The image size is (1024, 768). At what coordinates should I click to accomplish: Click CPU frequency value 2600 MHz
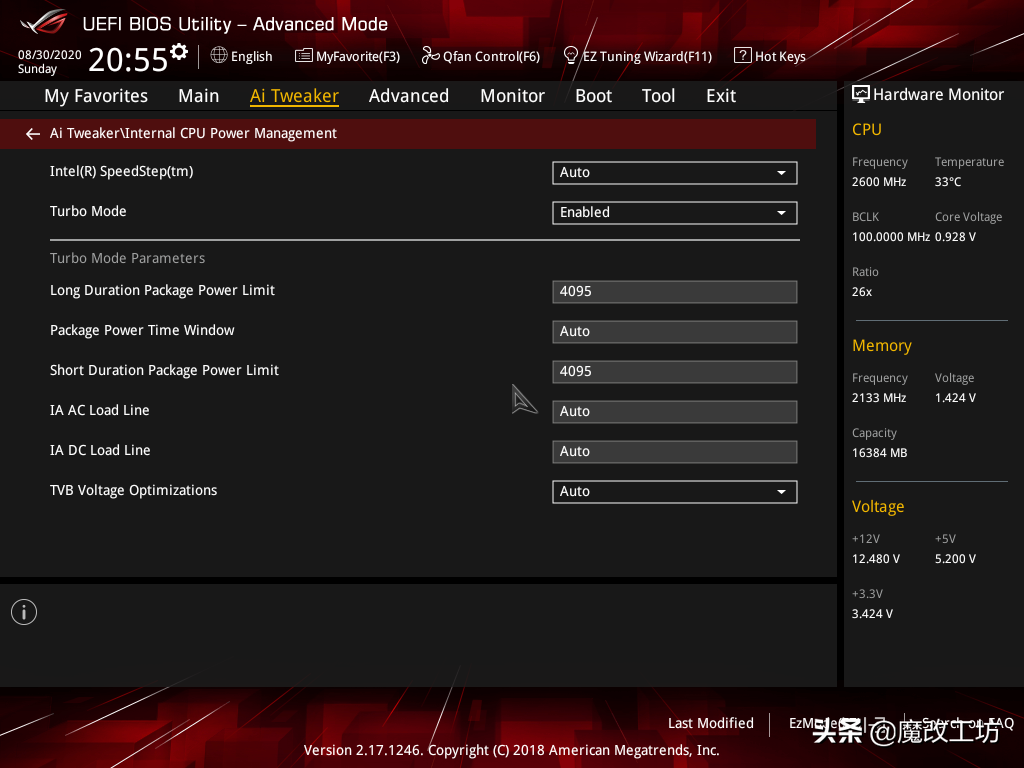point(879,182)
